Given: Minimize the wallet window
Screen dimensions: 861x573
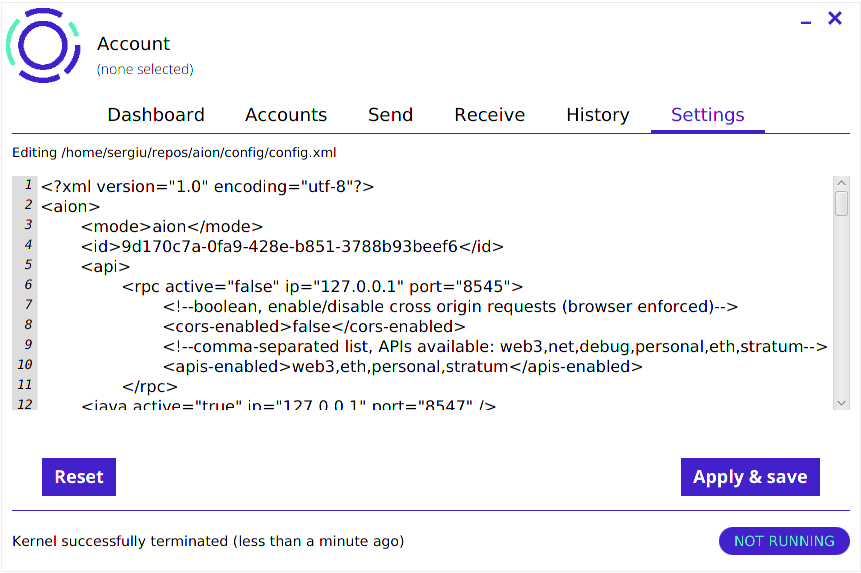Looking at the screenshot, I should (x=806, y=23).
